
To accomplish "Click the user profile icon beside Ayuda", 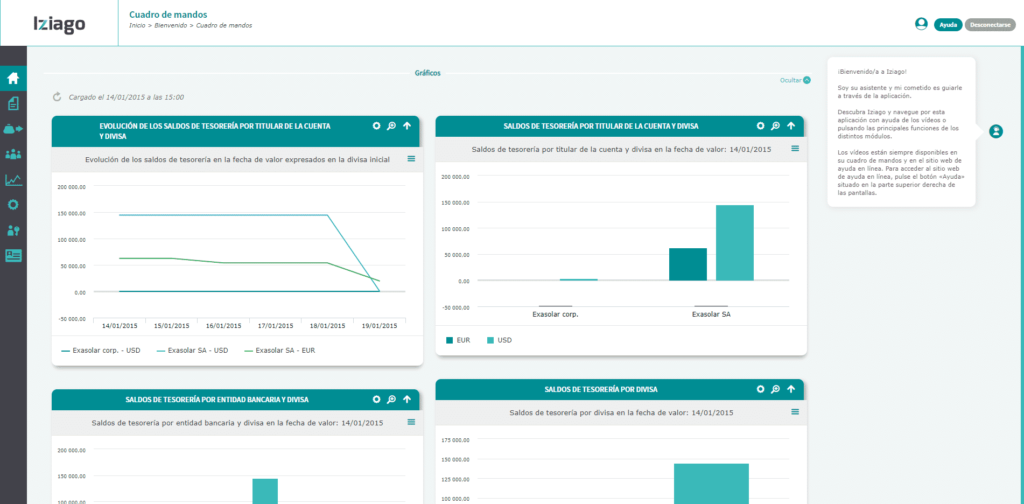I will (921, 24).
